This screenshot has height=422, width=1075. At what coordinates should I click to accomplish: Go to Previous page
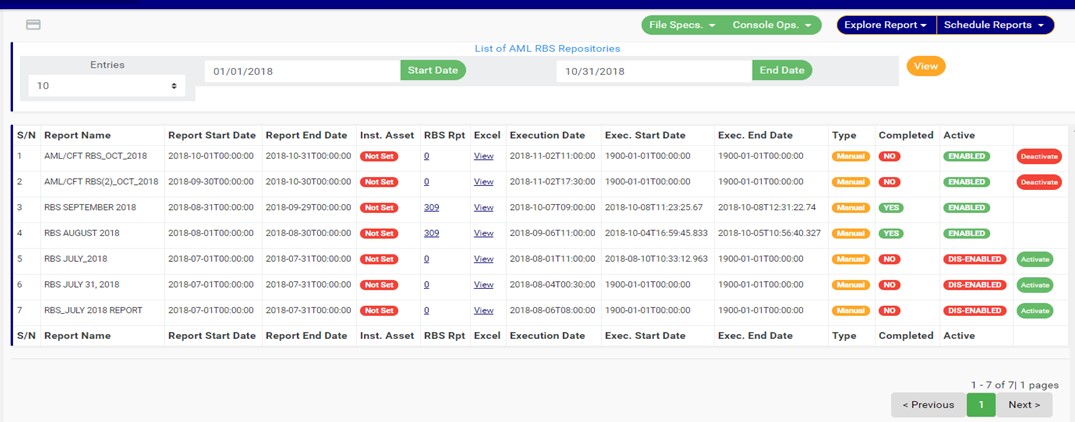928,405
